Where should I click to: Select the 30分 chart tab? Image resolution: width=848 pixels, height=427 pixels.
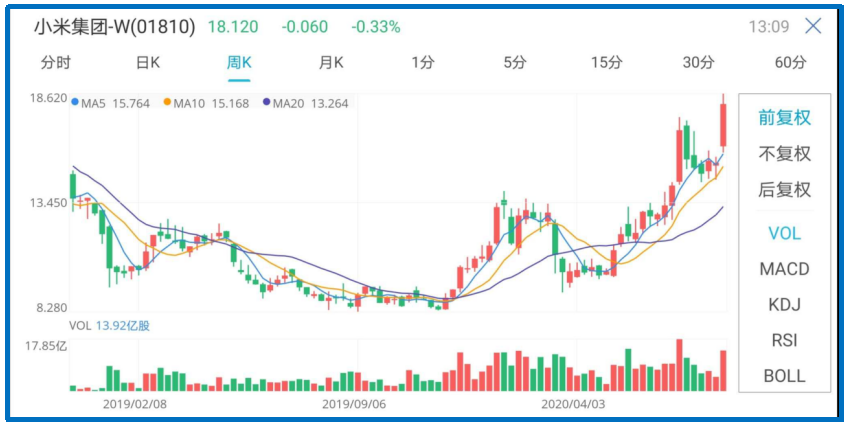point(698,62)
